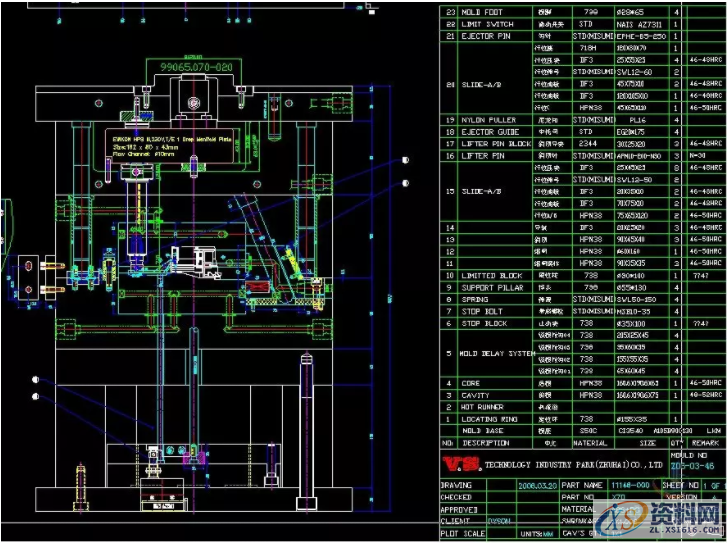The height and width of the screenshot is (543, 727).
Task: Click the LIFTER PIN BLOCK entry
Action: point(496,144)
